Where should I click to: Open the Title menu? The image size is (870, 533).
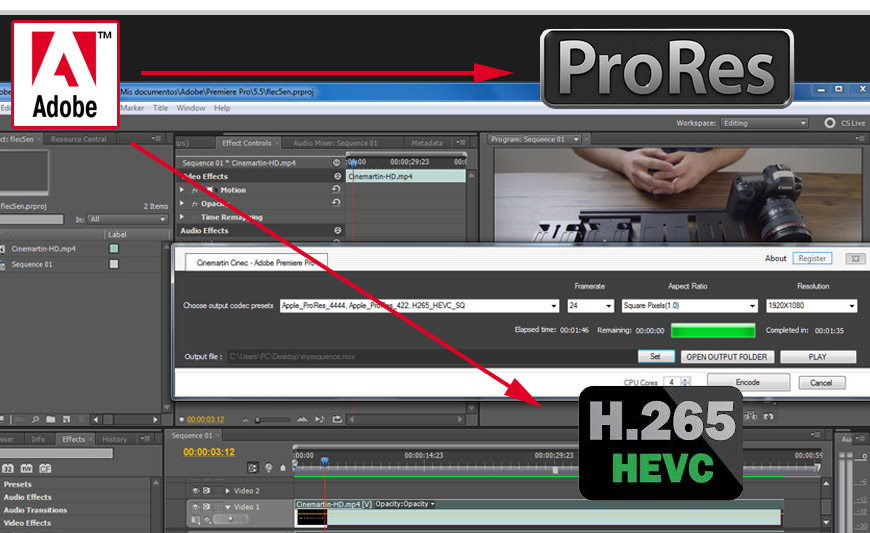pyautogui.click(x=160, y=108)
